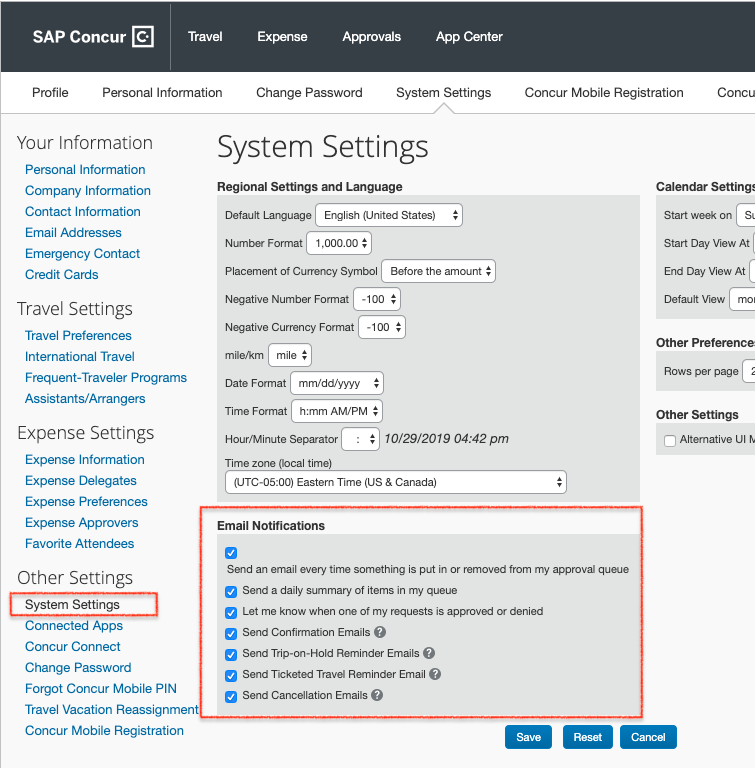Open Company Information link
Image resolution: width=755 pixels, height=768 pixels.
point(88,191)
